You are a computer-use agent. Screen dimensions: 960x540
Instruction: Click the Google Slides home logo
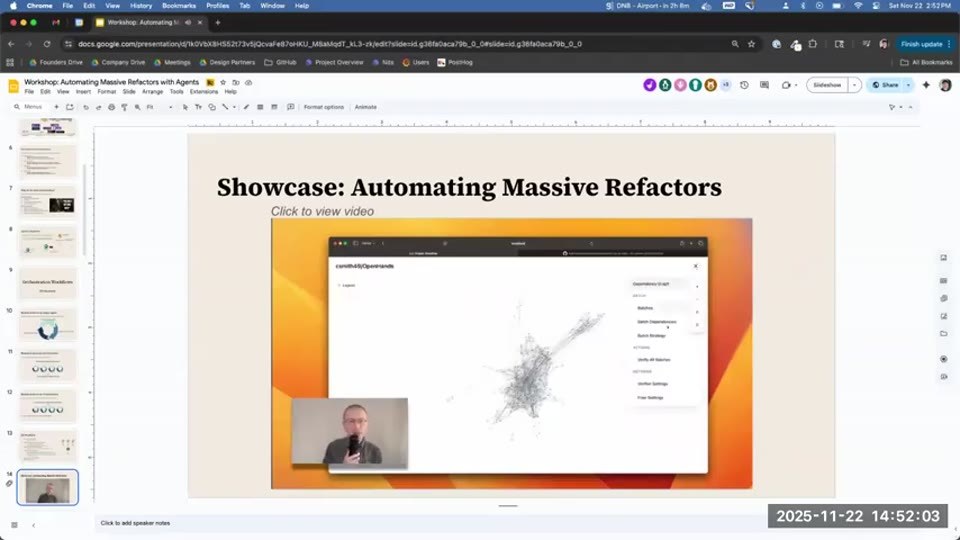click(x=13, y=86)
